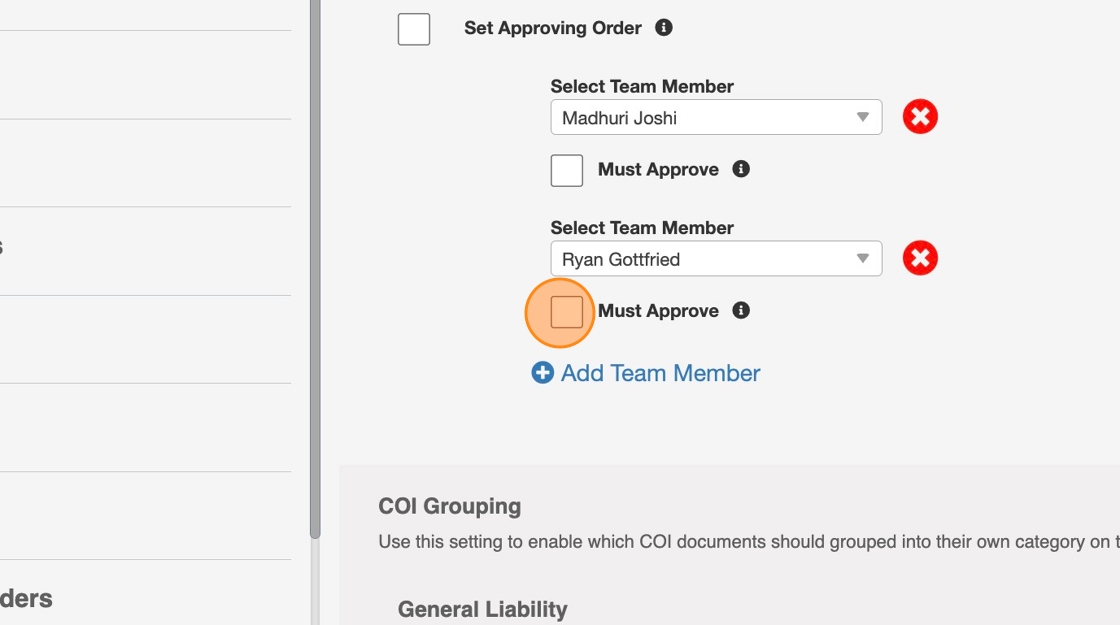The width and height of the screenshot is (1120, 625).
Task: Remove Ryan Gottfried with the red X
Action: click(920, 259)
